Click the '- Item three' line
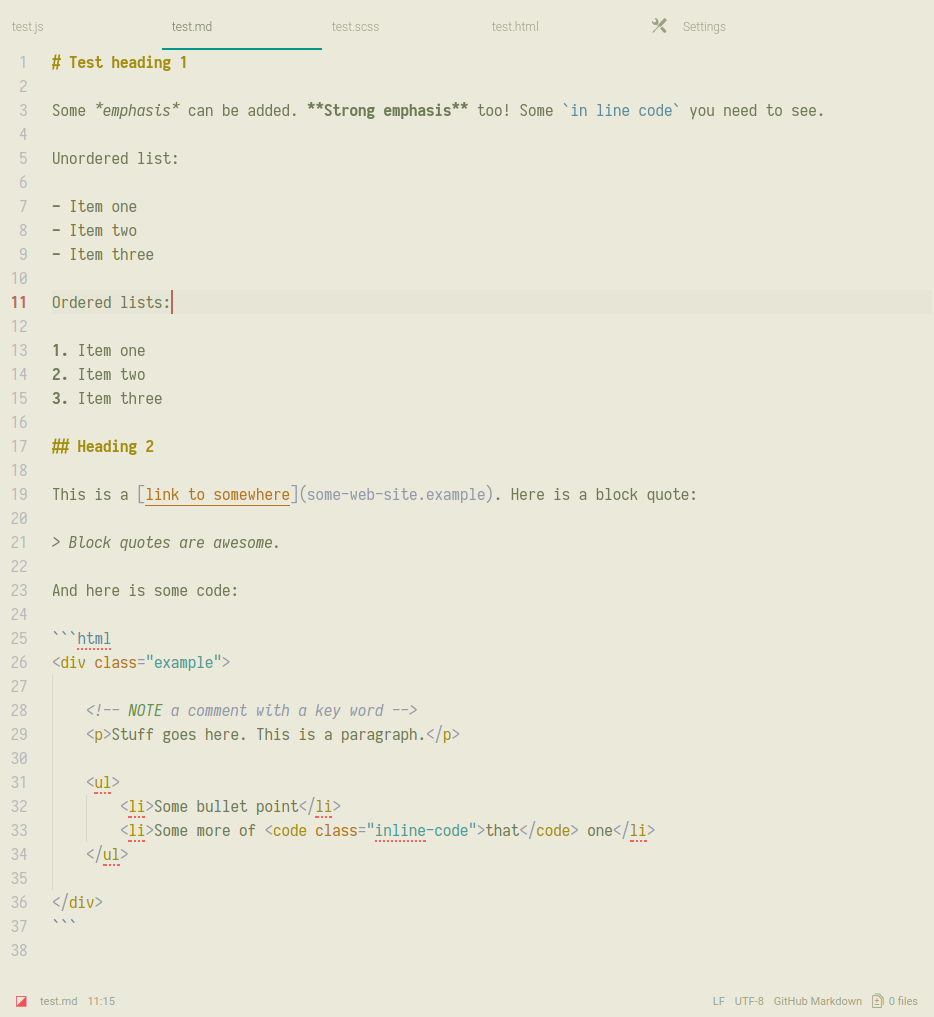Screen dimensions: 934x1017 pyautogui.click(x=103, y=254)
